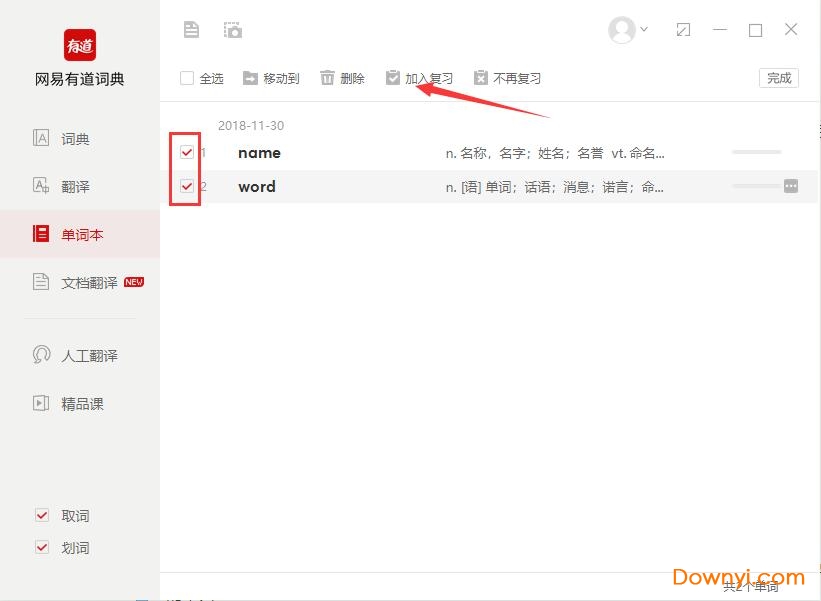Viewport: 821px width, 601px height.
Task: Check the 全选 select-all checkbox
Action: point(187,78)
